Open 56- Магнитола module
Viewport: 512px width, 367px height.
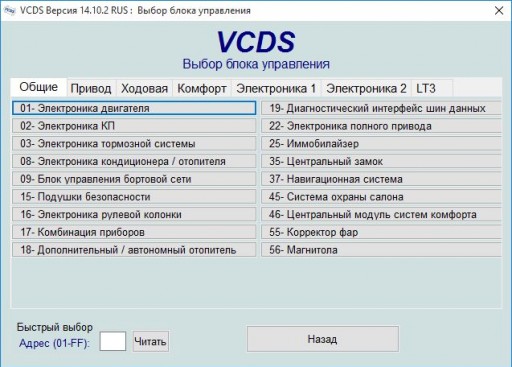coord(381,250)
